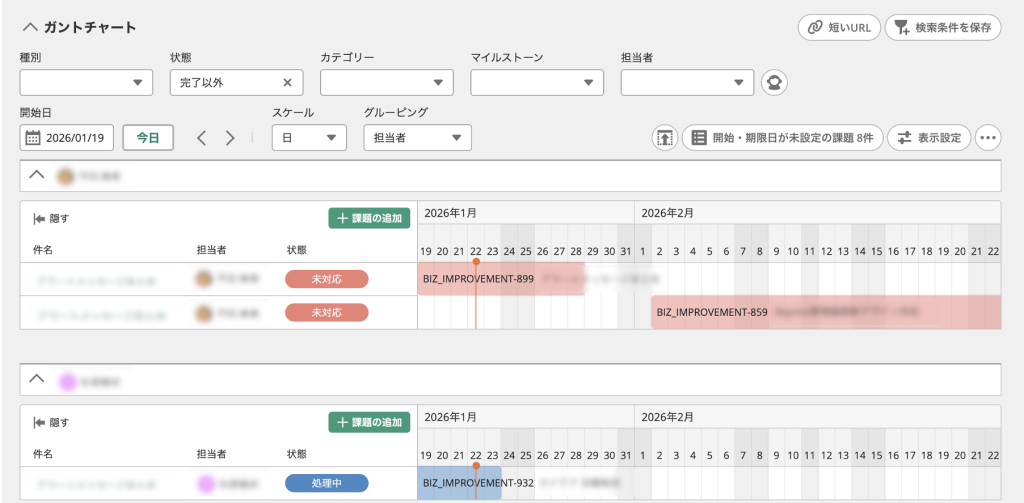Collapse the second assignee group
1024x503 pixels.
(37, 379)
